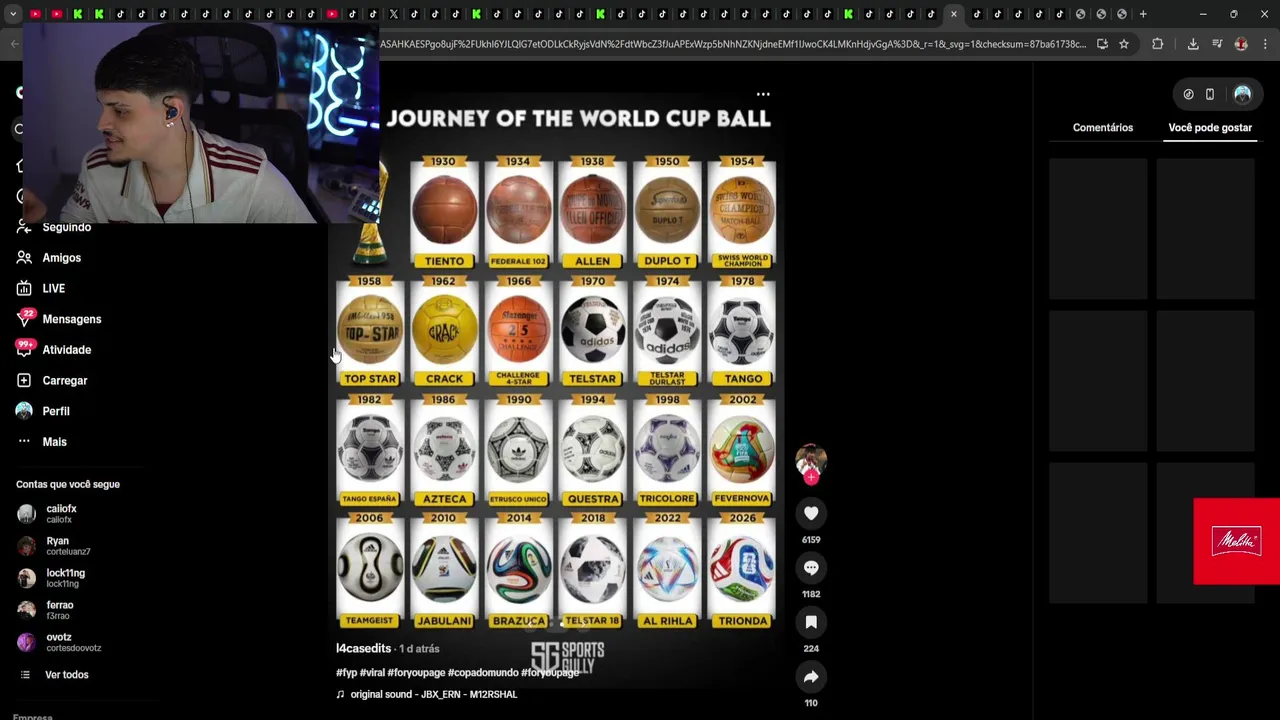
Task: Open Atividade icon with 99+ badge
Action: pyautogui.click(x=25, y=349)
